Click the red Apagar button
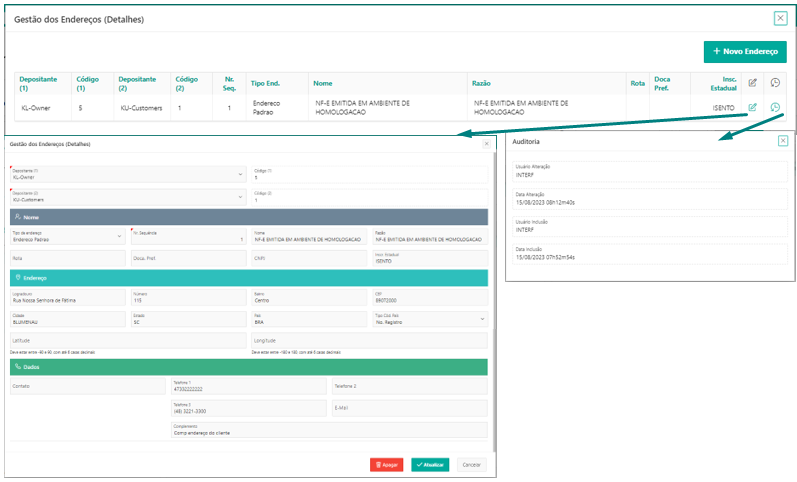 (387, 465)
